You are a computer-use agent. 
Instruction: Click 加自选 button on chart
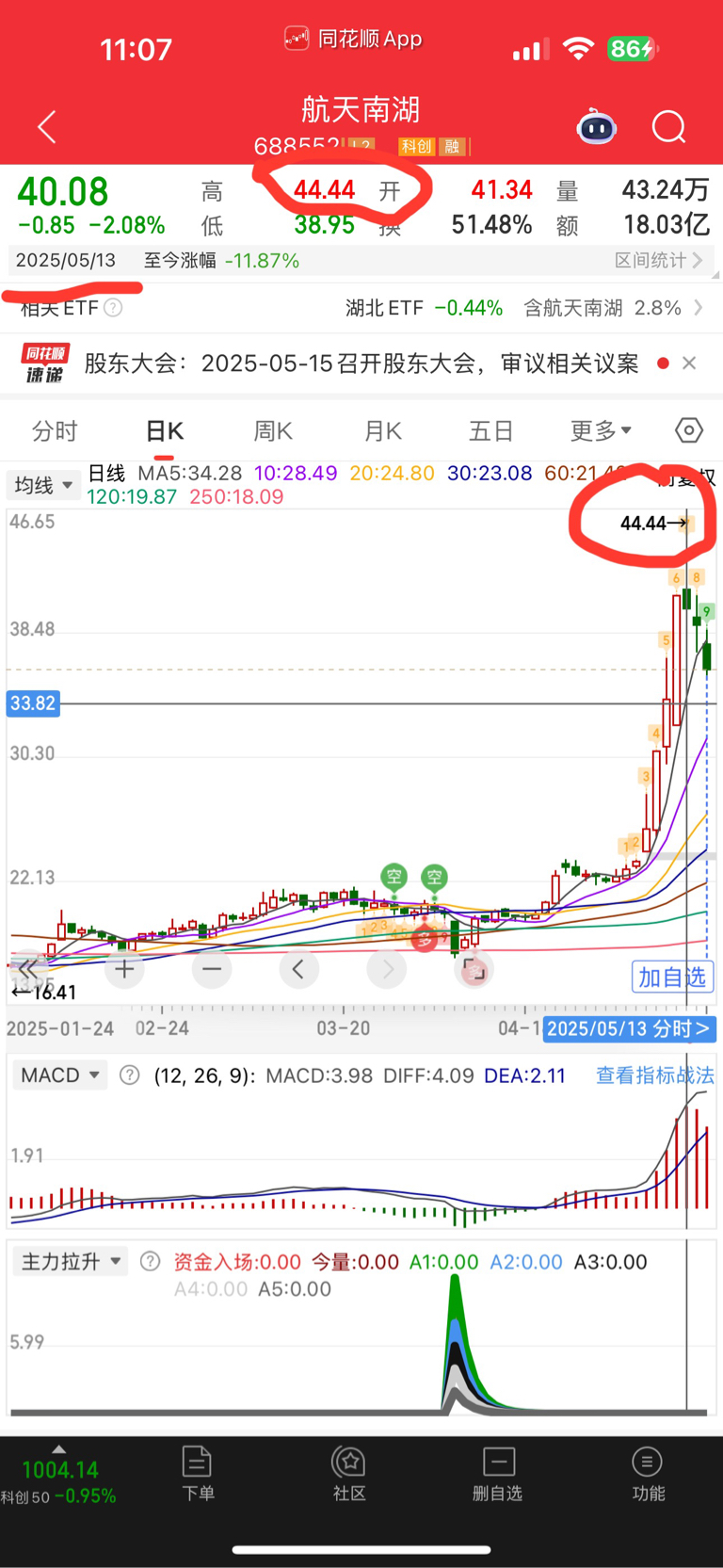672,977
